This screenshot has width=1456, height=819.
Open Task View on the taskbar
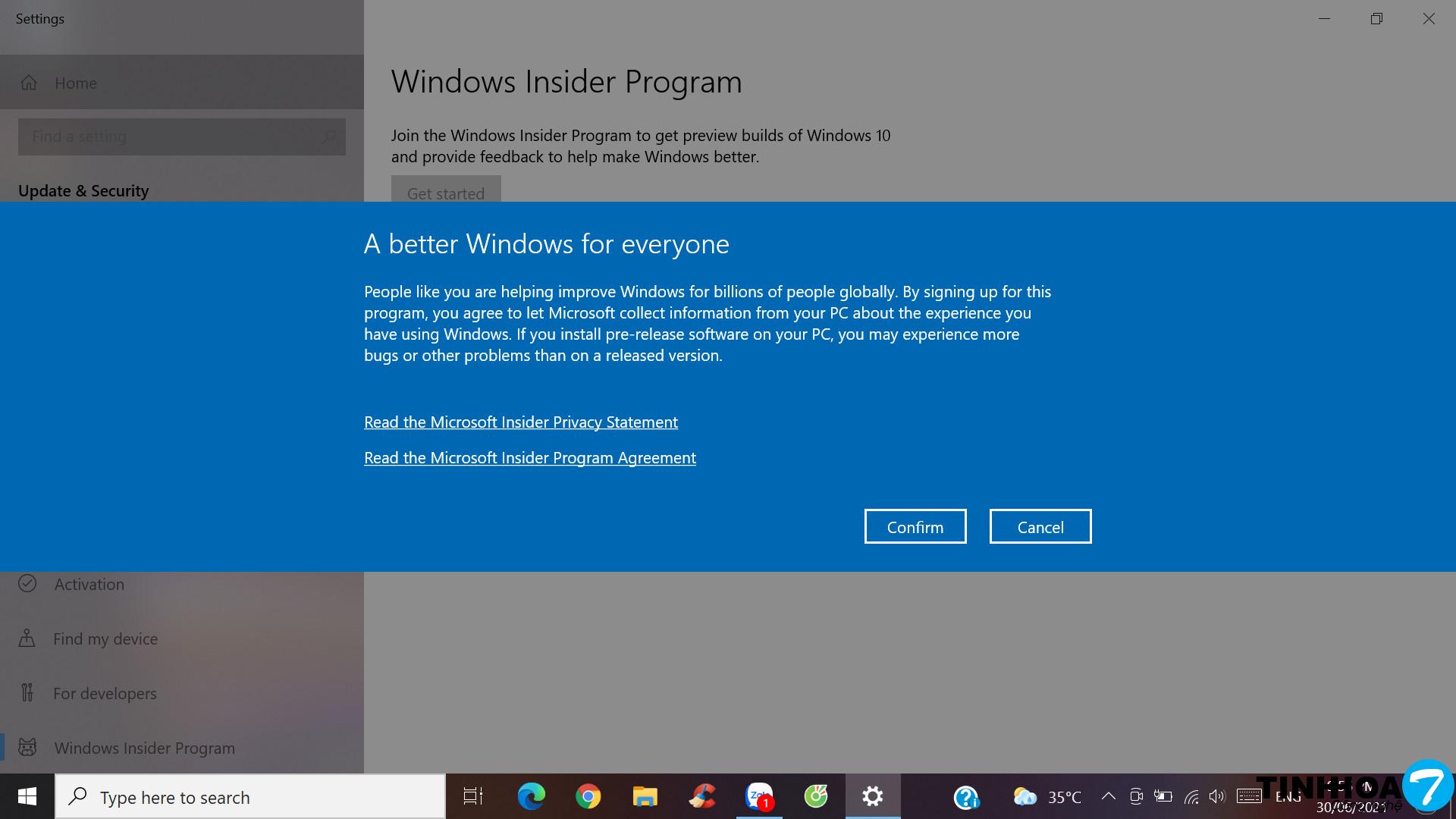click(473, 796)
